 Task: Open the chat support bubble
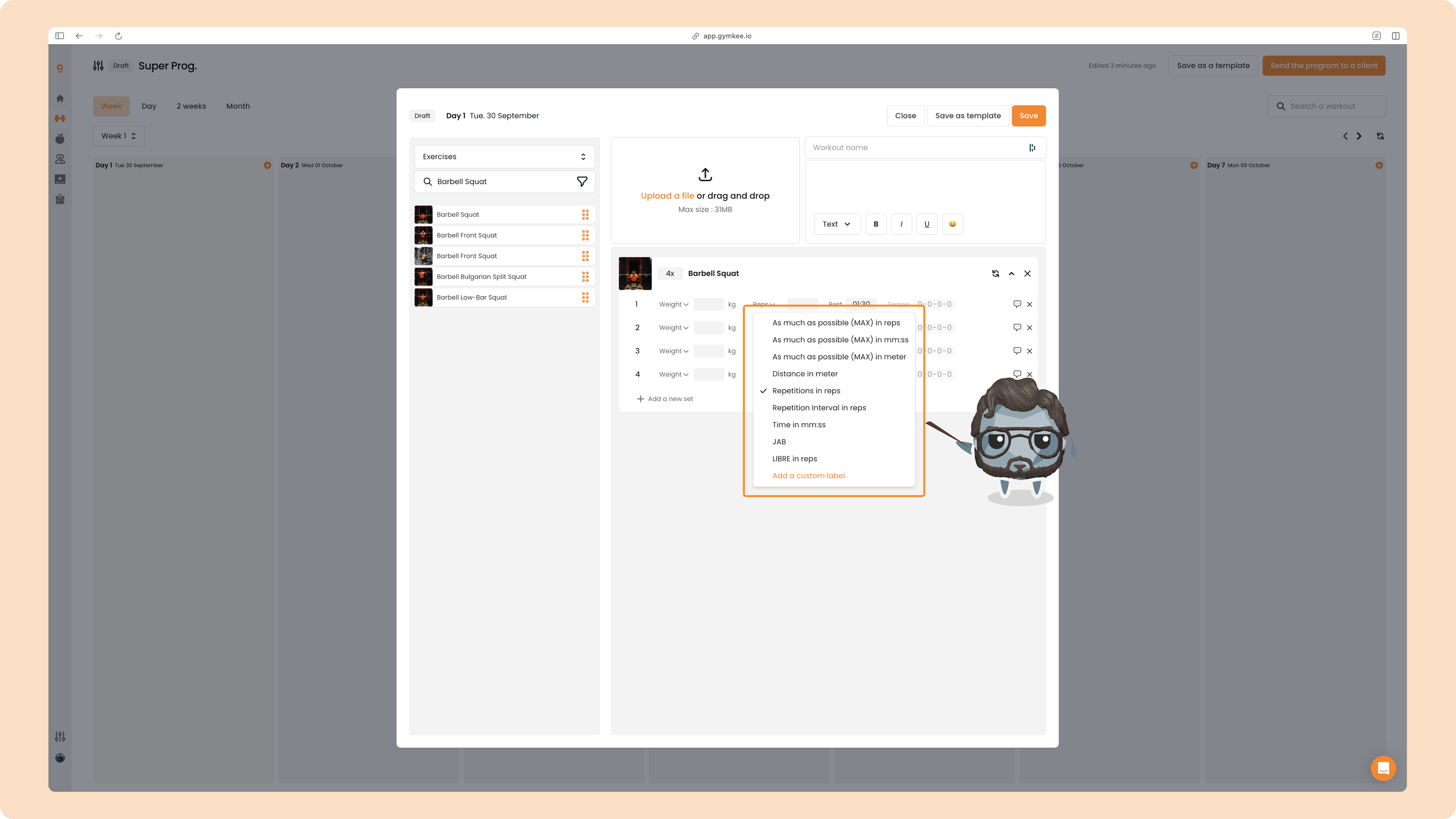pos(1383,768)
